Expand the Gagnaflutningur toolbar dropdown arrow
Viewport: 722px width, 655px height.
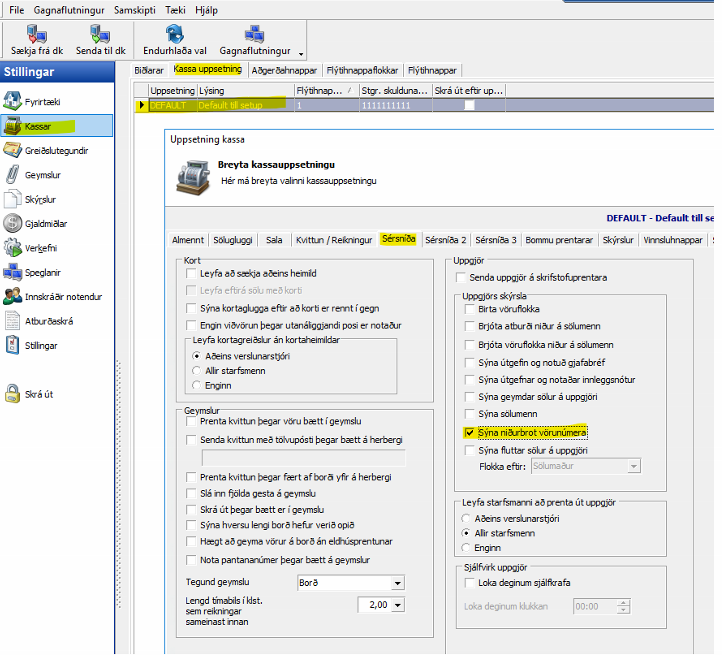coord(301,53)
